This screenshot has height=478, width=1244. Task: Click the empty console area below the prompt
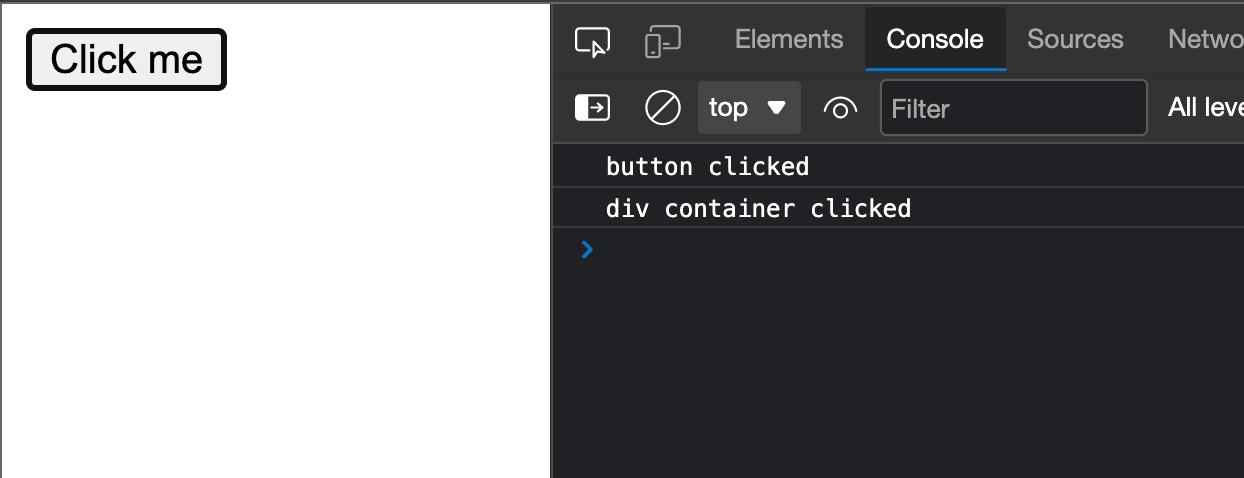pyautogui.click(x=900, y=380)
